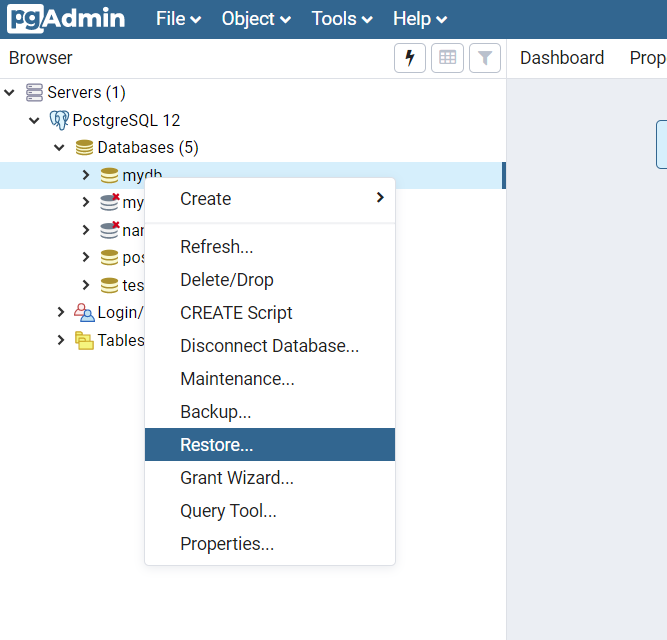
Task: Switch to the Dashboard tab
Action: 562,58
